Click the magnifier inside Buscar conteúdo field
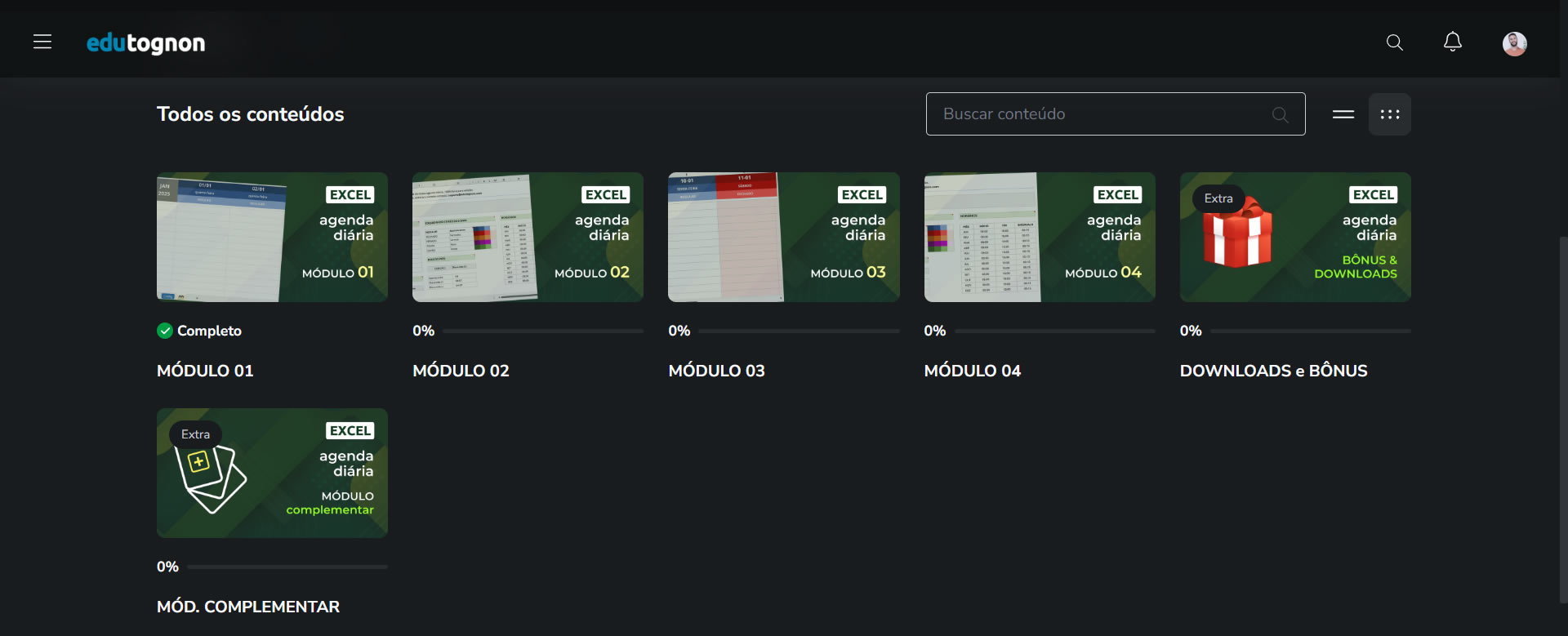 click(1280, 115)
